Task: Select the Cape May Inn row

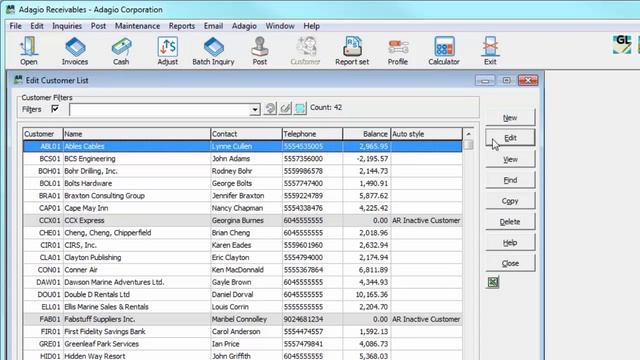Action: click(x=242, y=208)
